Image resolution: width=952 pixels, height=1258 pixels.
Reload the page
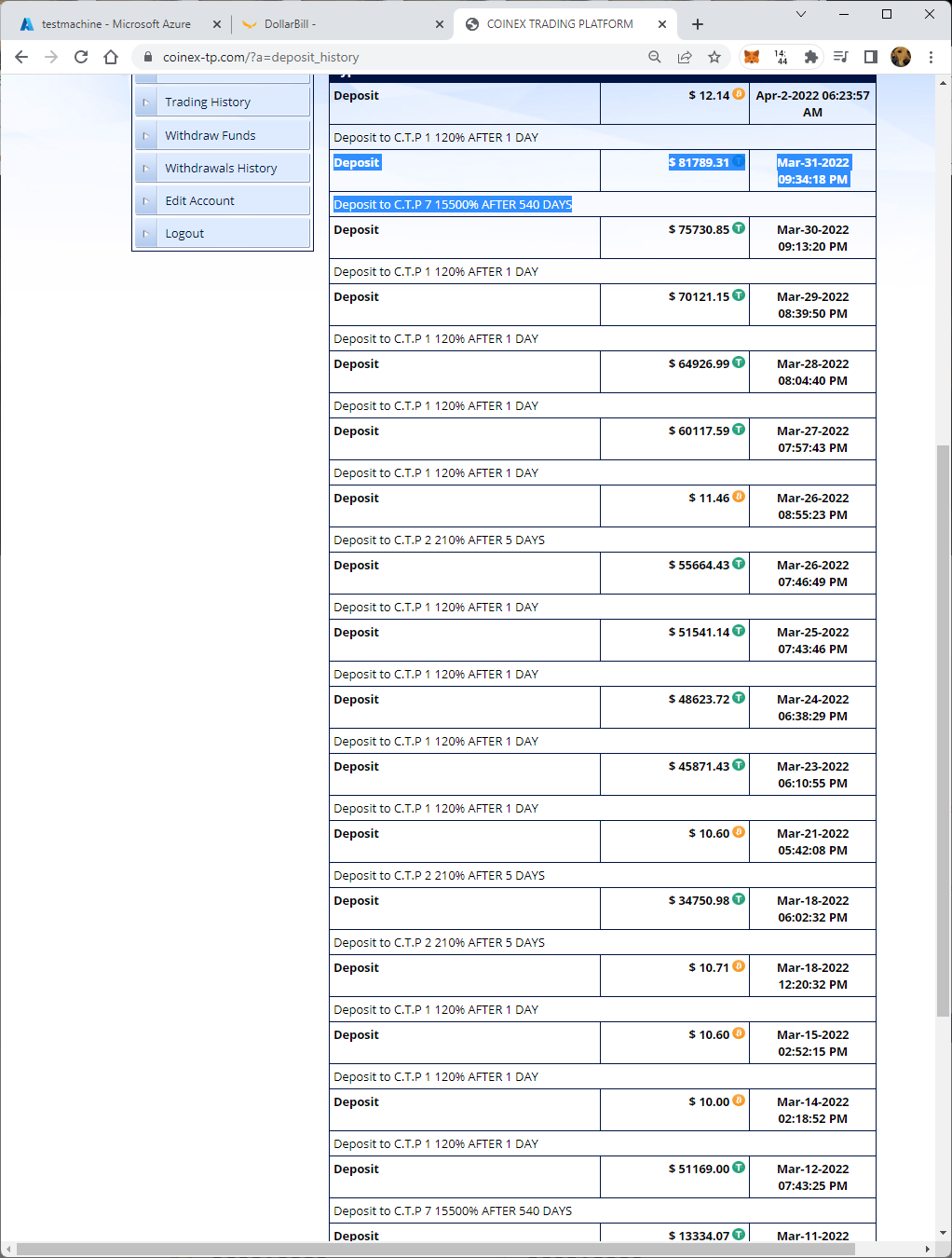pos(81,57)
